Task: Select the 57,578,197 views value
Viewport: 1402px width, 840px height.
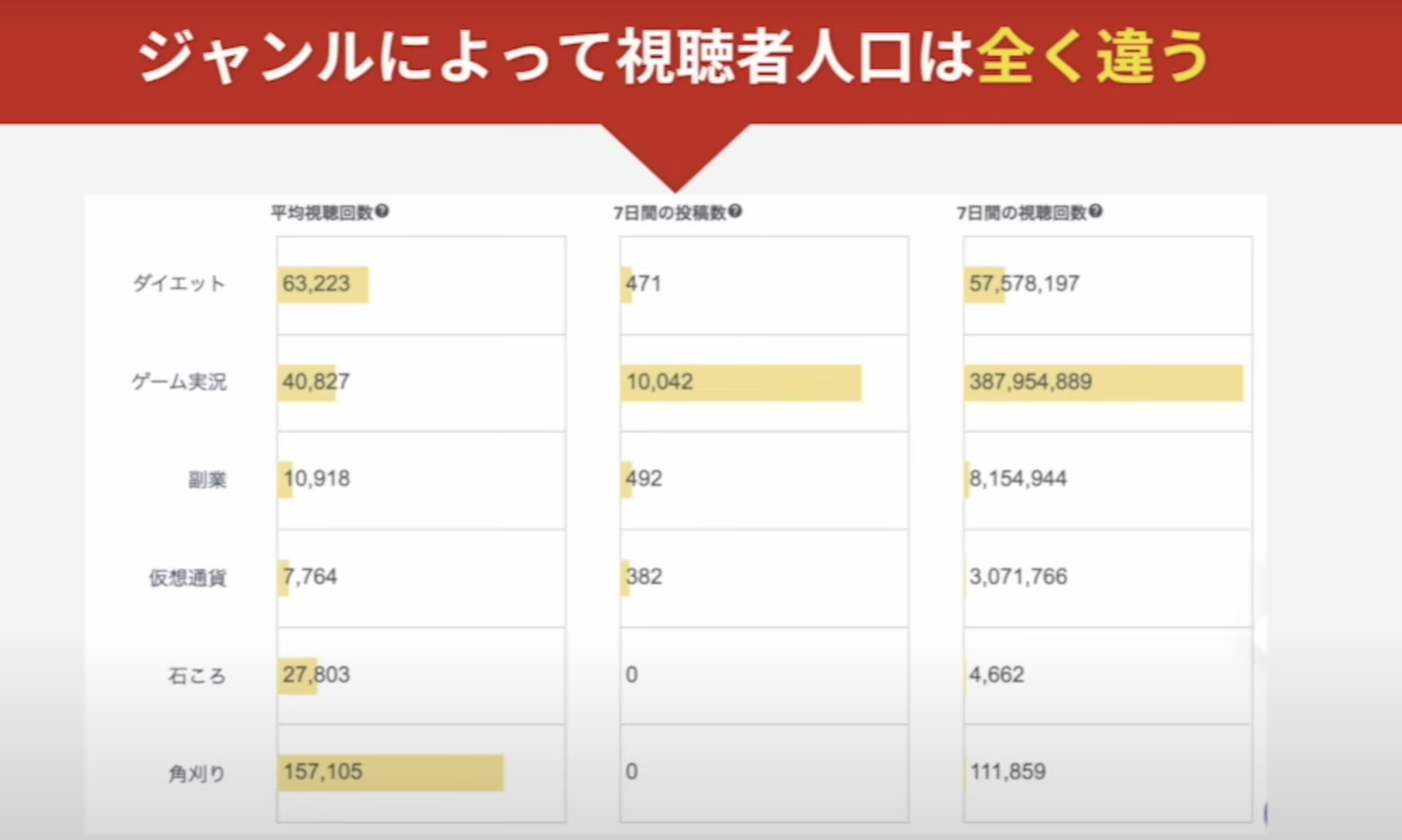Action: pyautogui.click(x=1024, y=283)
